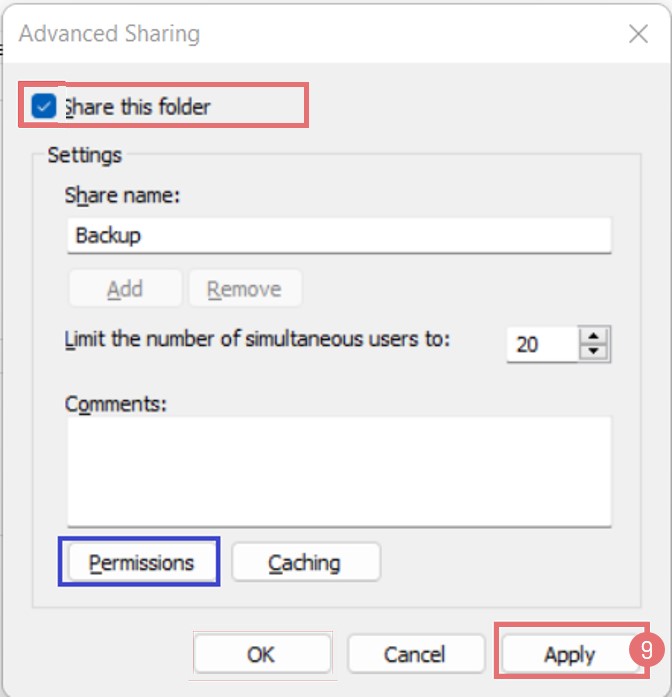Click the red number 9 badge
Viewport: 672px width, 697px height.
click(x=648, y=650)
